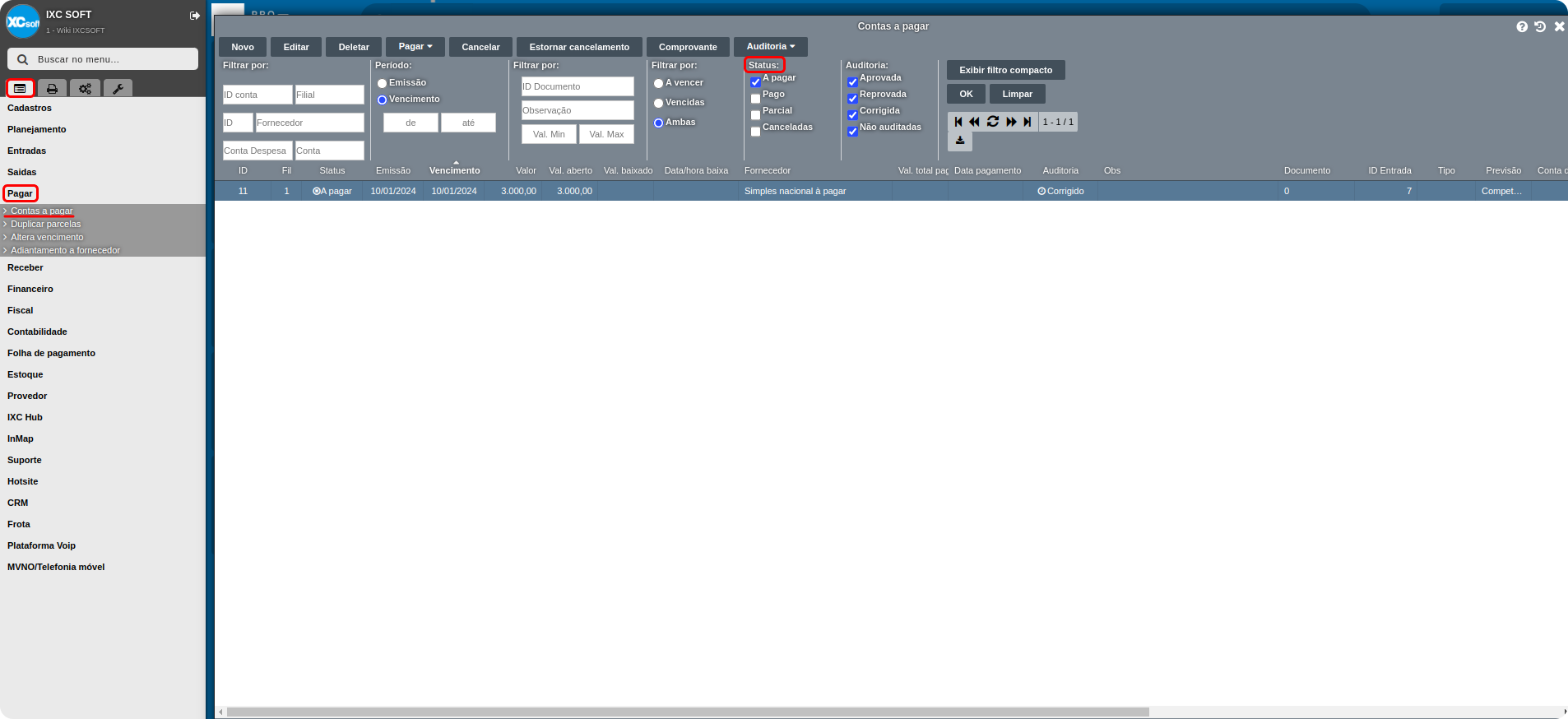Select Emissão period radio
The image size is (1568, 719).
[382, 84]
